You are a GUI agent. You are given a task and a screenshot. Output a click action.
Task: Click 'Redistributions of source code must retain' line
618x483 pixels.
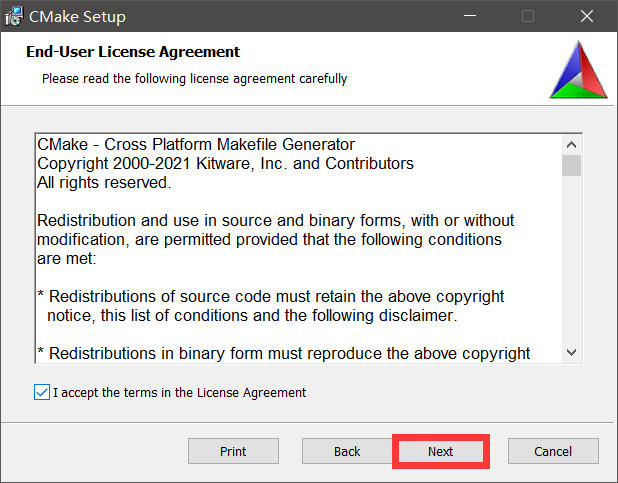(270, 297)
